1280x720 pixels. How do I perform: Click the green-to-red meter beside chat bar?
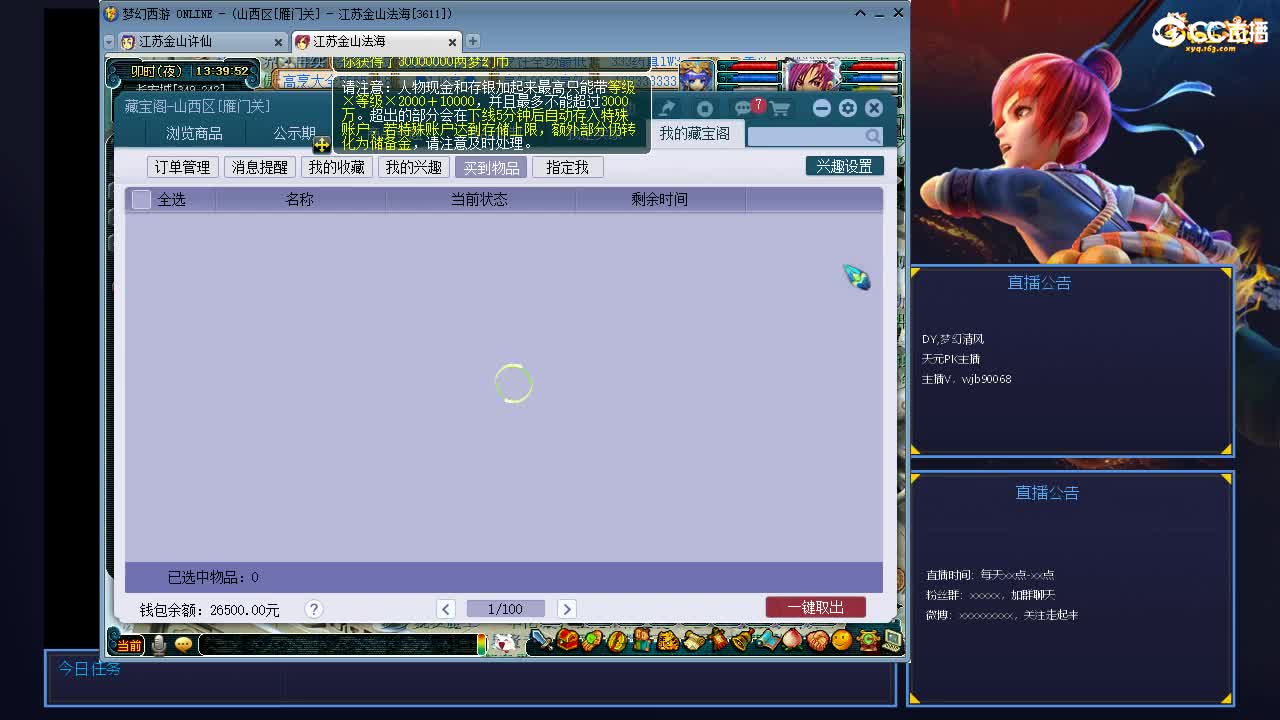click(x=482, y=645)
